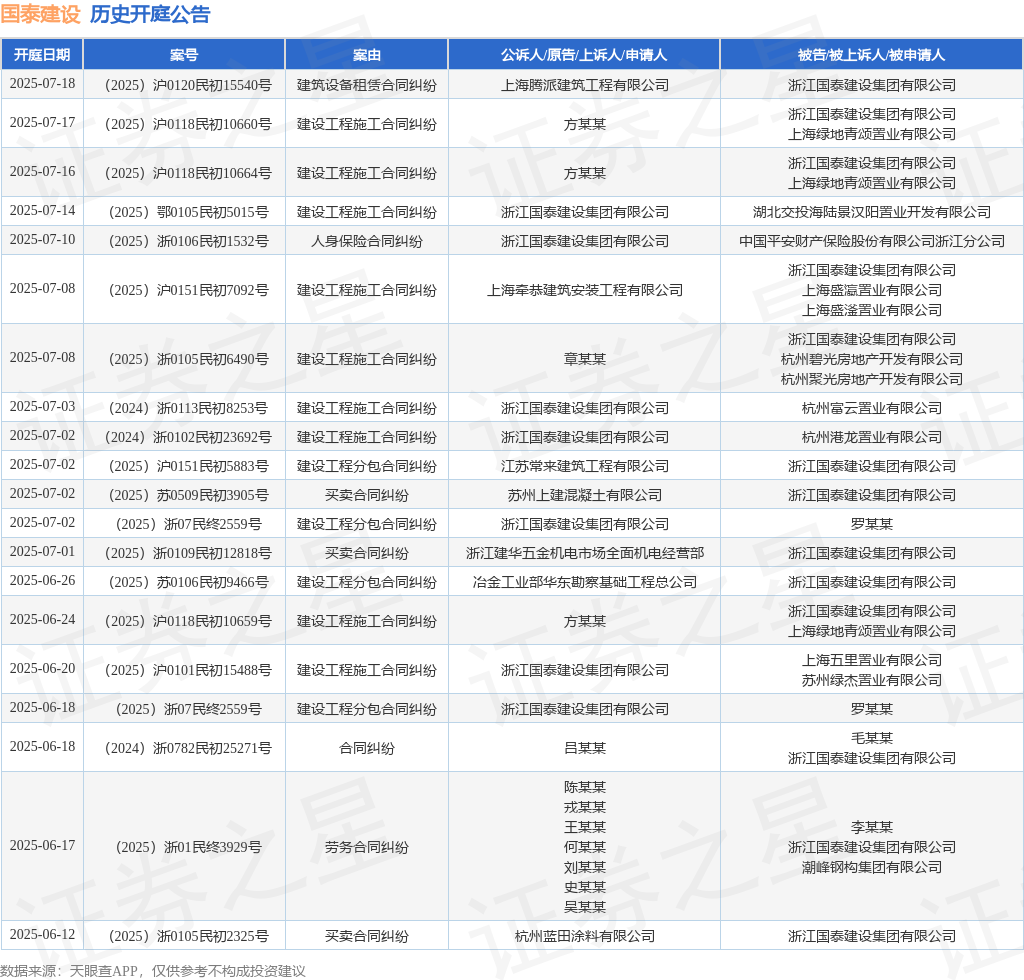Click case number (2025)沪0120民初15540号

coord(188,85)
